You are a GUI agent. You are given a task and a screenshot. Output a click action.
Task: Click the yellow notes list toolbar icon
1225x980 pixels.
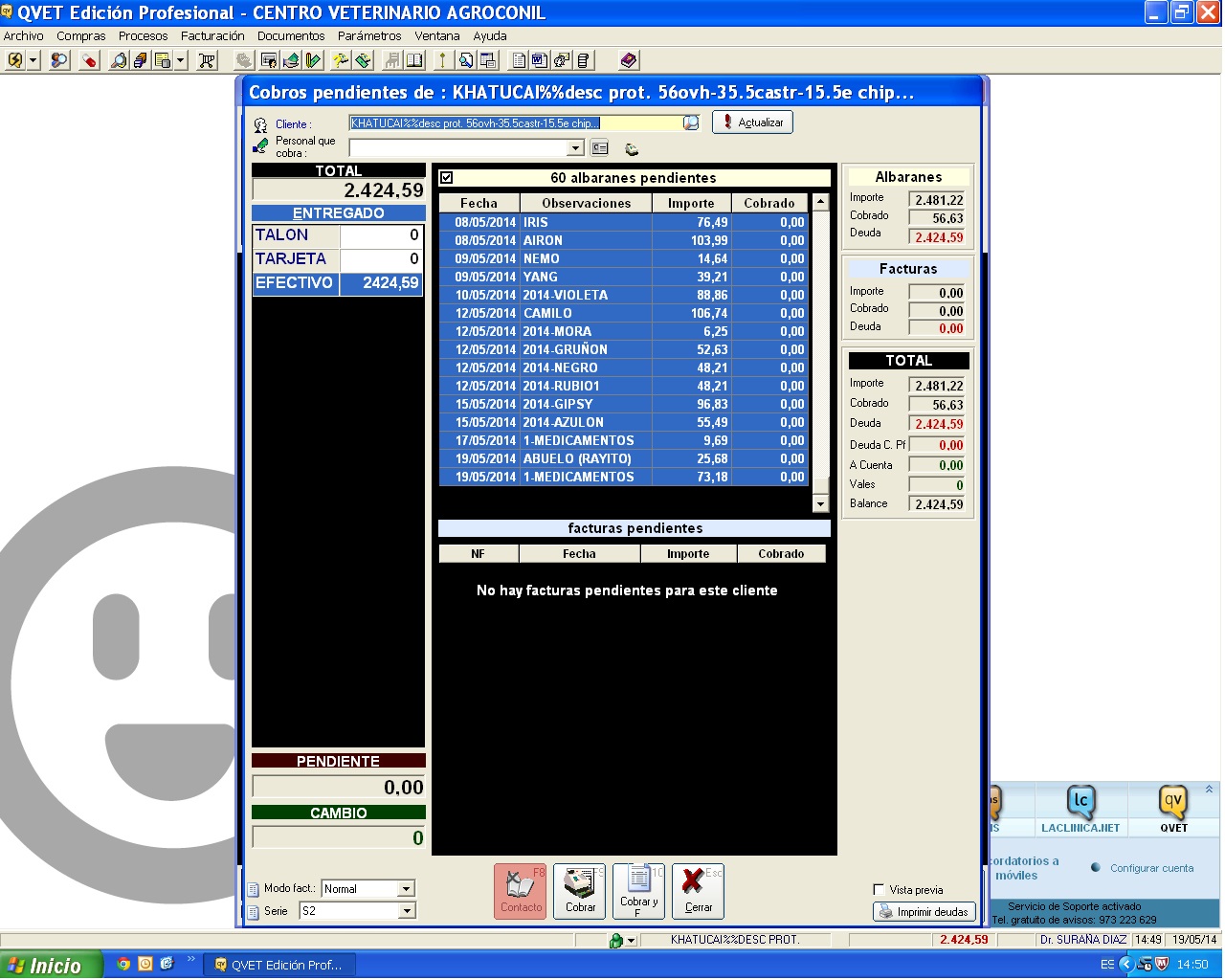click(163, 60)
